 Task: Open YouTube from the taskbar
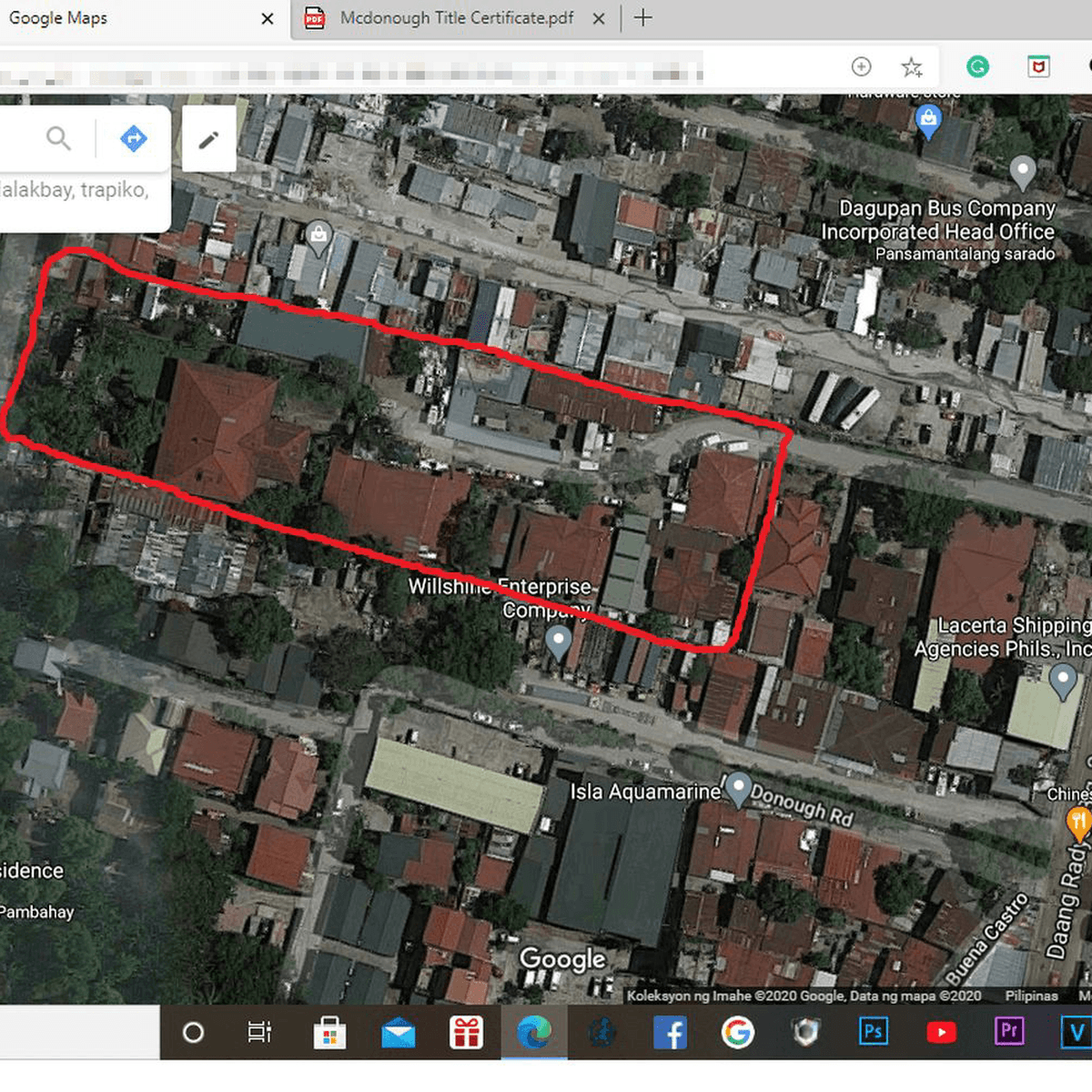click(941, 1032)
